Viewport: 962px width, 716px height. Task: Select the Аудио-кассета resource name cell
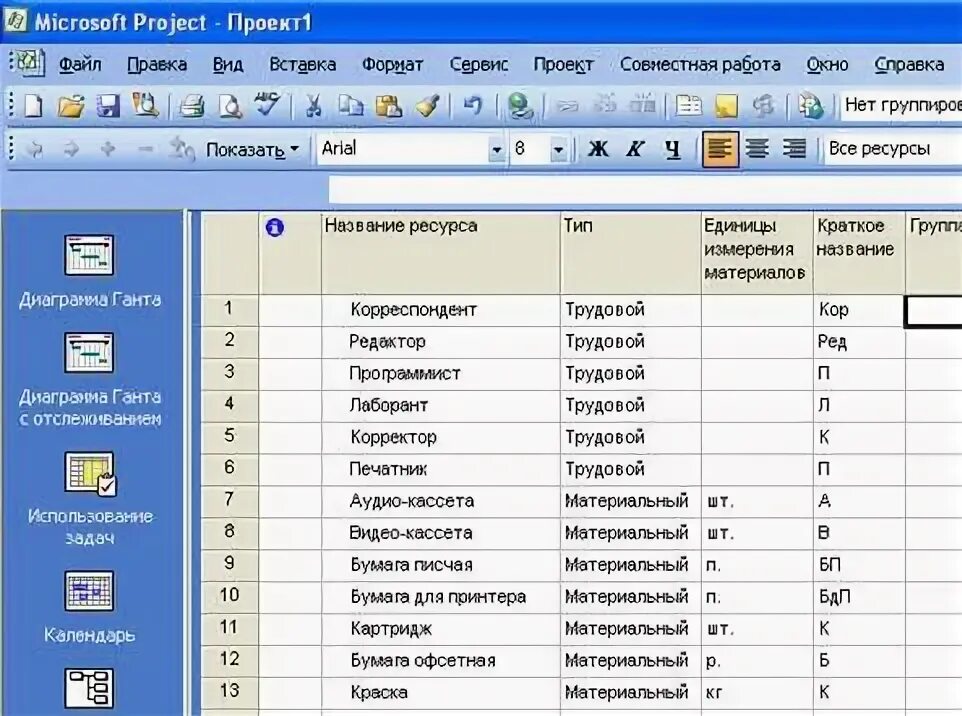pos(441,501)
